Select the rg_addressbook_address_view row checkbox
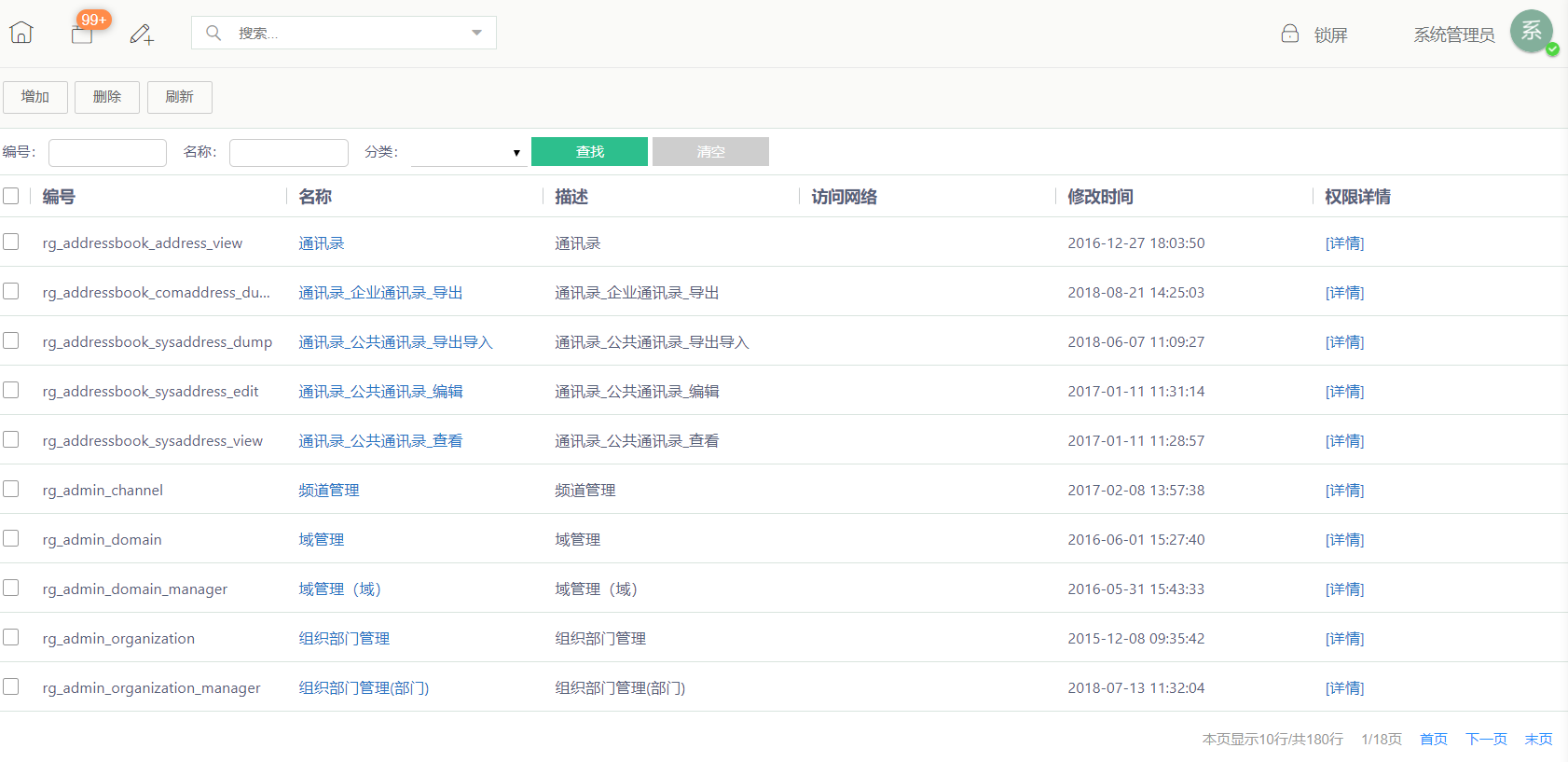Viewport: 1568px width, 762px height. coord(11,242)
